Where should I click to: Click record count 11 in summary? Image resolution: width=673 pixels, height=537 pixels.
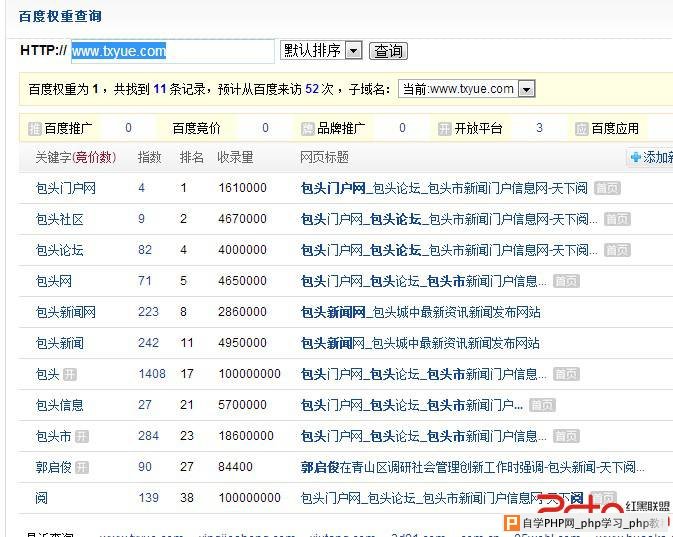tap(160, 89)
